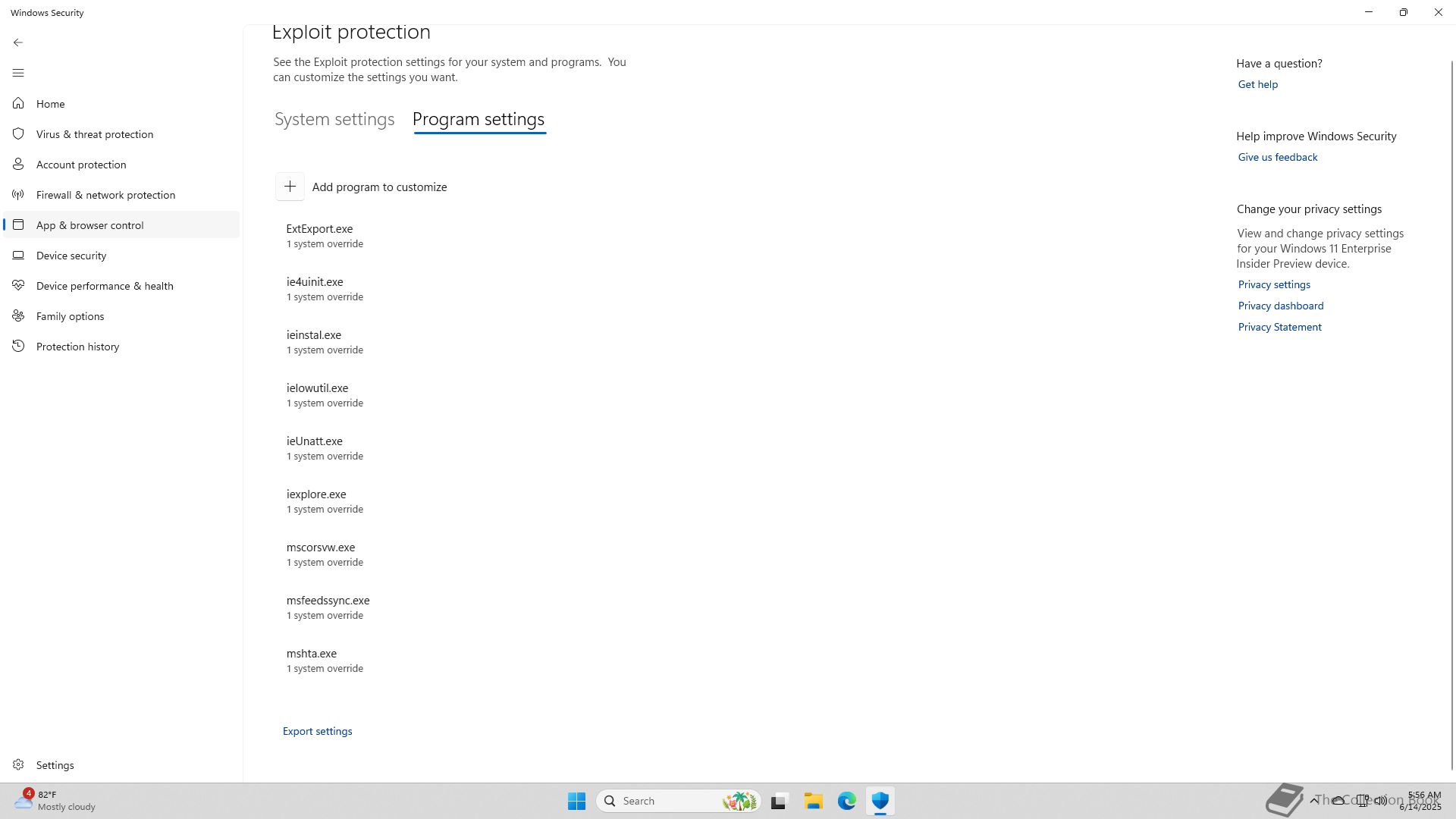The height and width of the screenshot is (819, 1456).
Task: Click Firewall & network protection antenna icon
Action: point(18,194)
